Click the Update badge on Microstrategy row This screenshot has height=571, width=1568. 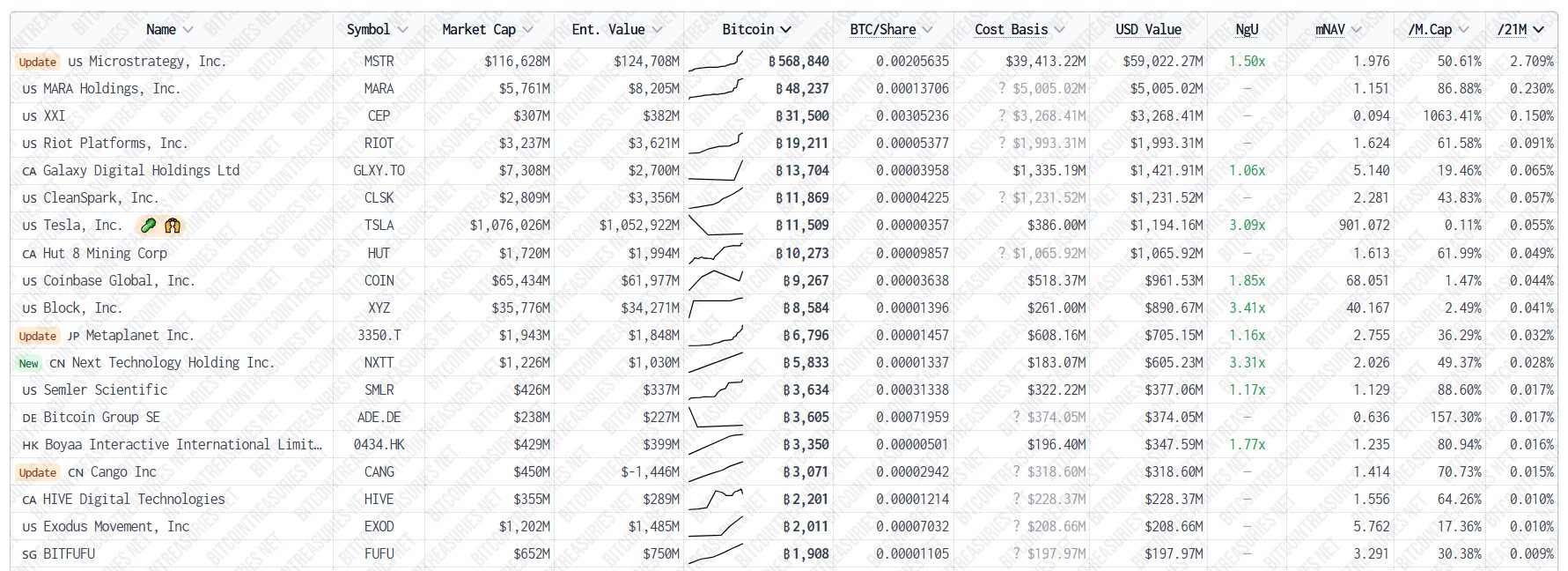click(x=38, y=62)
